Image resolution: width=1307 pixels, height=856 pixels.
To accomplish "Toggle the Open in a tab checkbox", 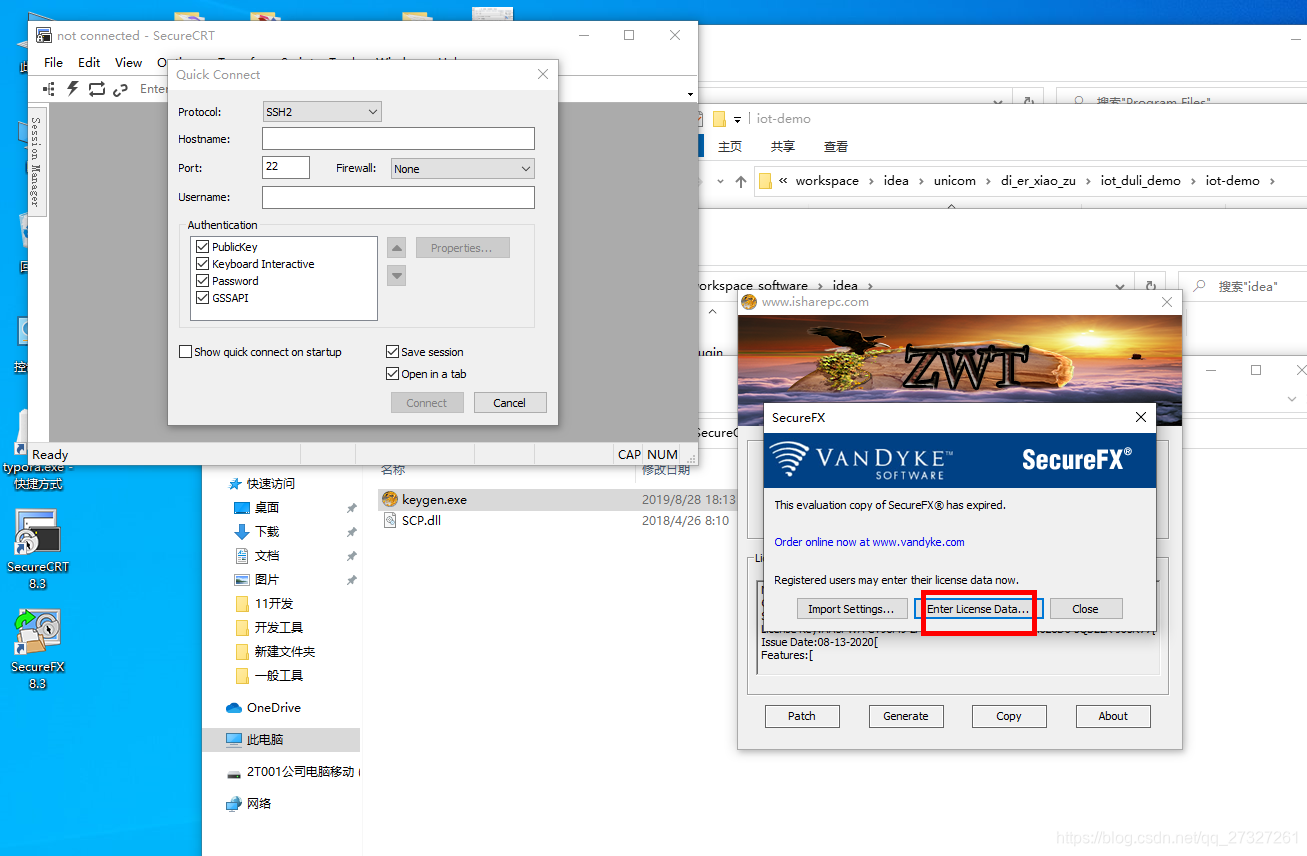I will (392, 374).
